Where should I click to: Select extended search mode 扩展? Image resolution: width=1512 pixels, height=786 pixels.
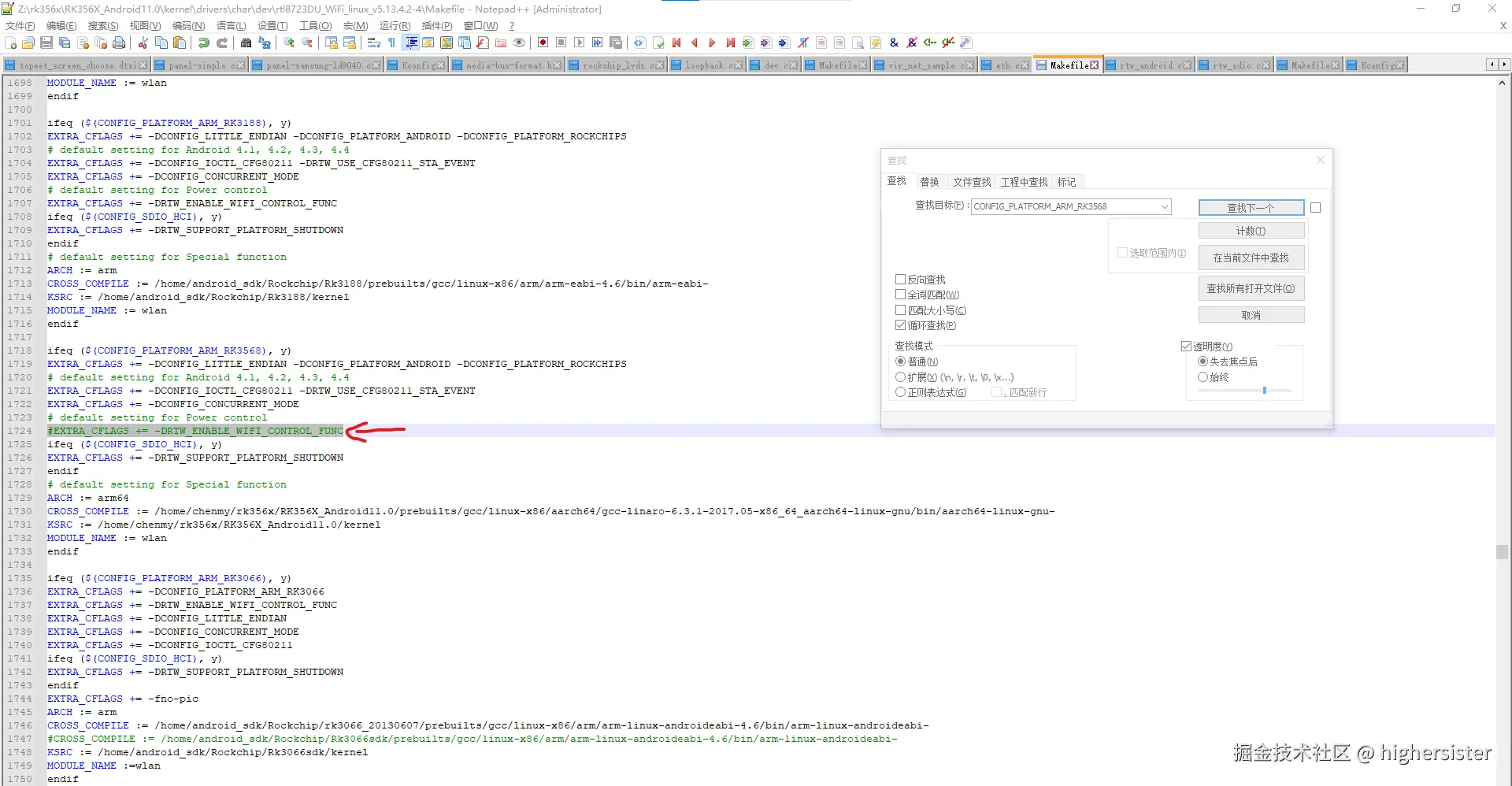click(x=900, y=377)
